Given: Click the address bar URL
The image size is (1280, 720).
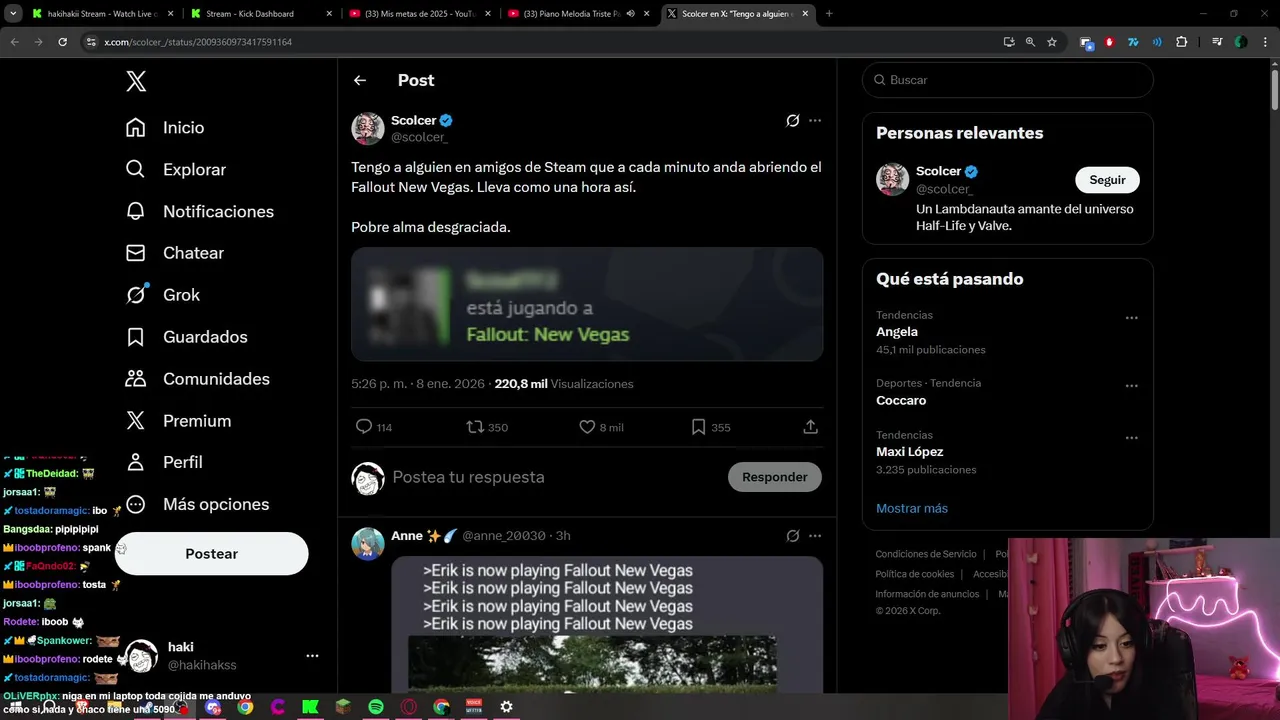Looking at the screenshot, I should tap(198, 42).
